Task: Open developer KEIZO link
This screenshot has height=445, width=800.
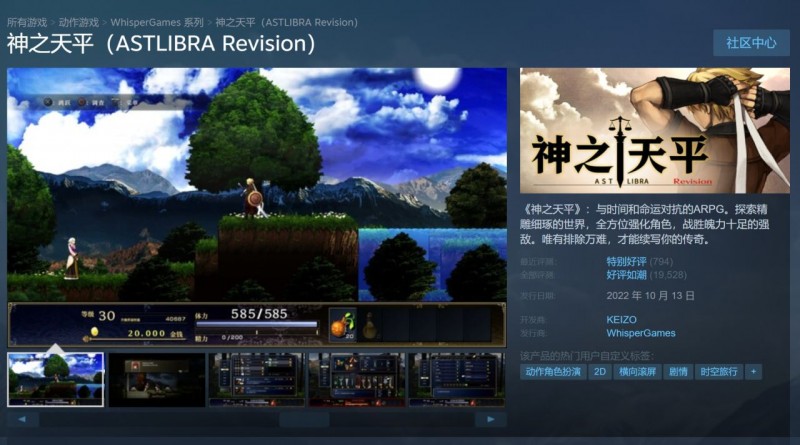Action: pyautogui.click(x=621, y=319)
